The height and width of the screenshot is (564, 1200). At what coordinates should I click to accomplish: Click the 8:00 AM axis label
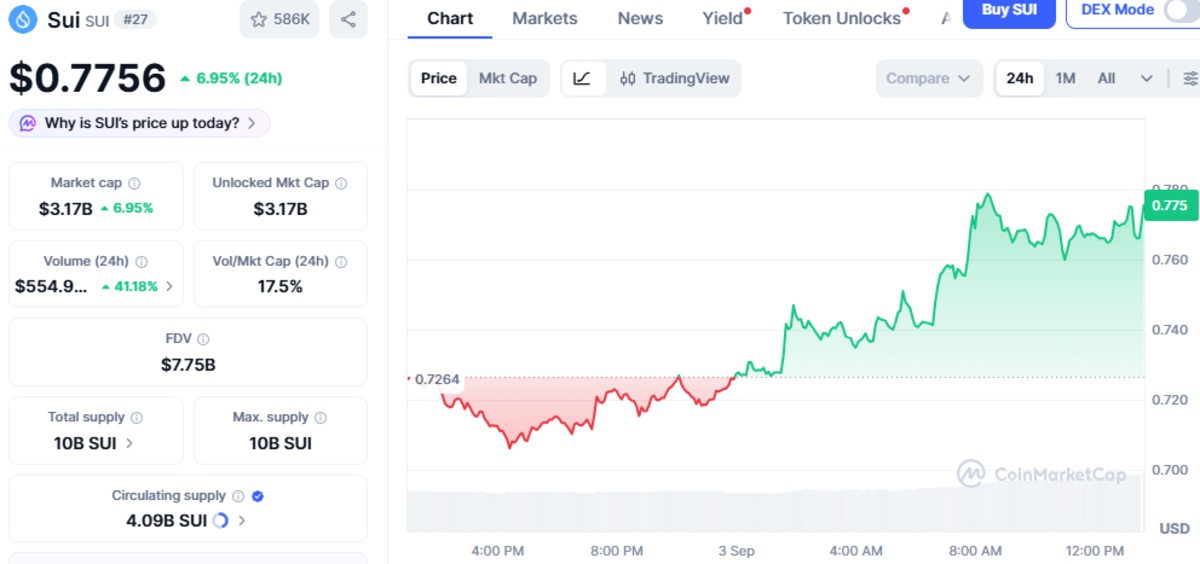(x=975, y=551)
